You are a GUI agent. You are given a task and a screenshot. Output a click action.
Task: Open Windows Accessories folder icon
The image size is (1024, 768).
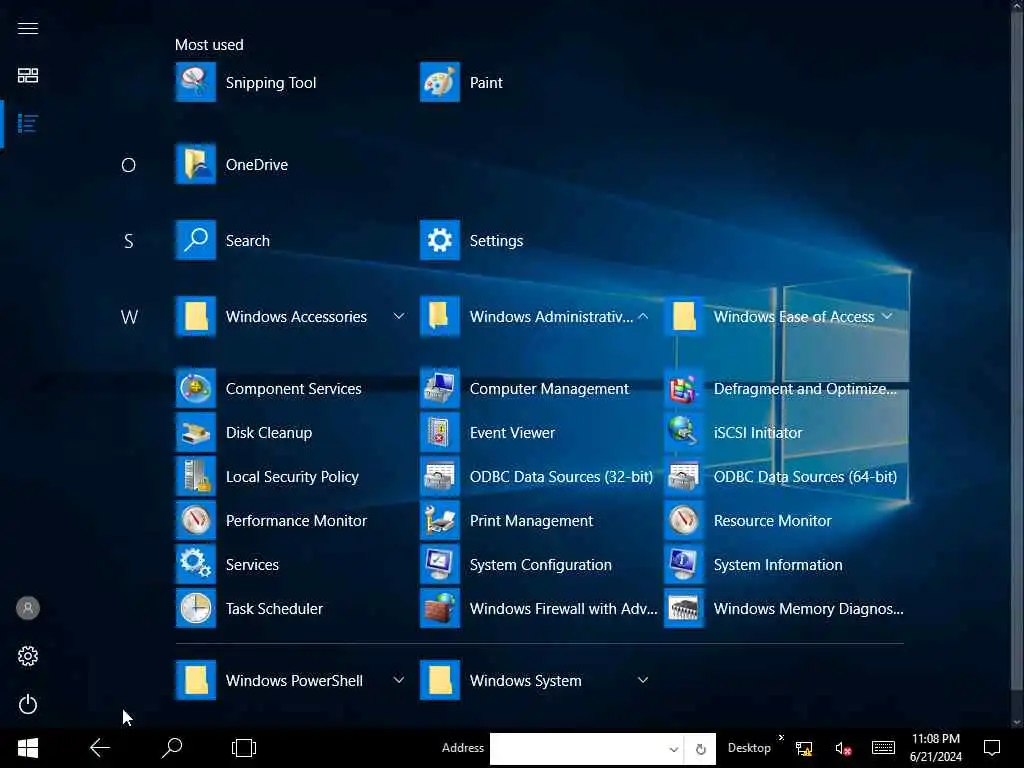click(195, 316)
